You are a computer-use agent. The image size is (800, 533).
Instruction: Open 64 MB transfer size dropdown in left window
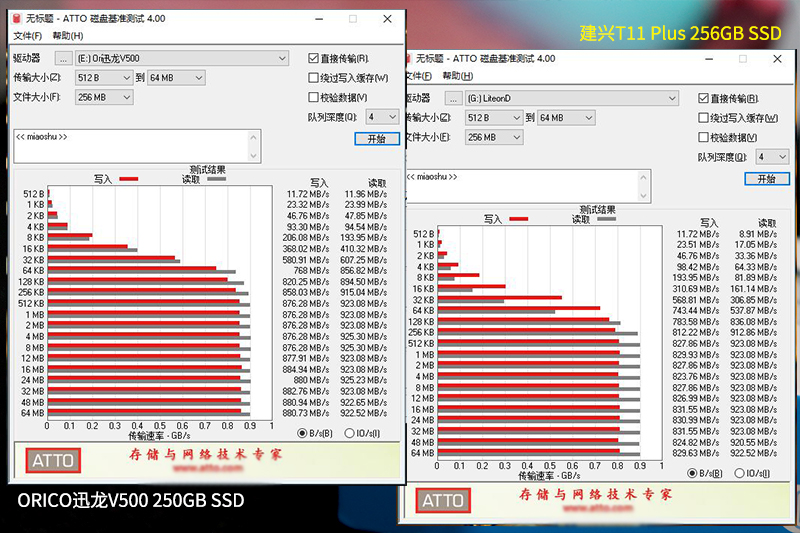(198, 78)
